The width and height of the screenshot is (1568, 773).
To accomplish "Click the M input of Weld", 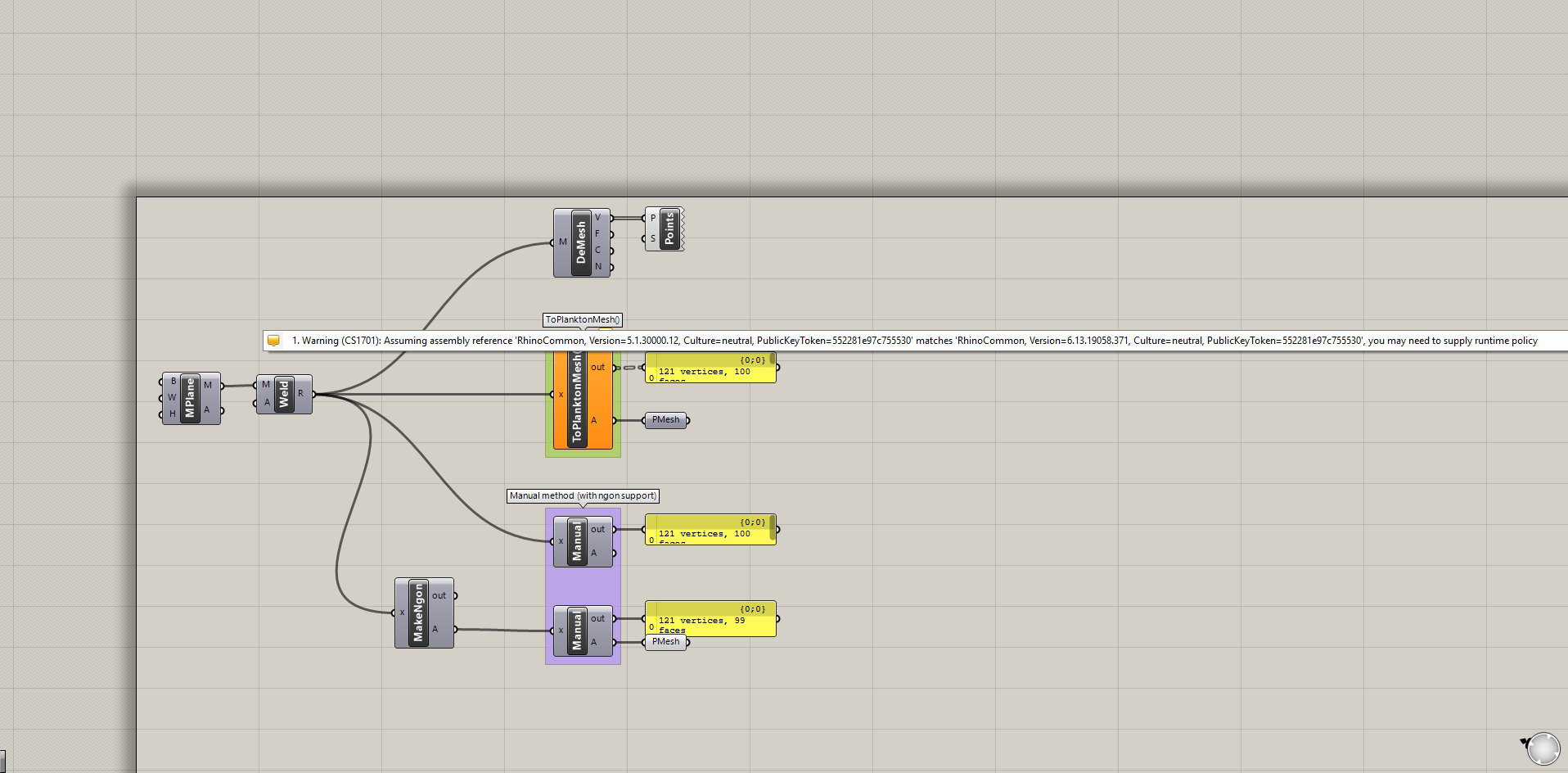I will tap(266, 385).
